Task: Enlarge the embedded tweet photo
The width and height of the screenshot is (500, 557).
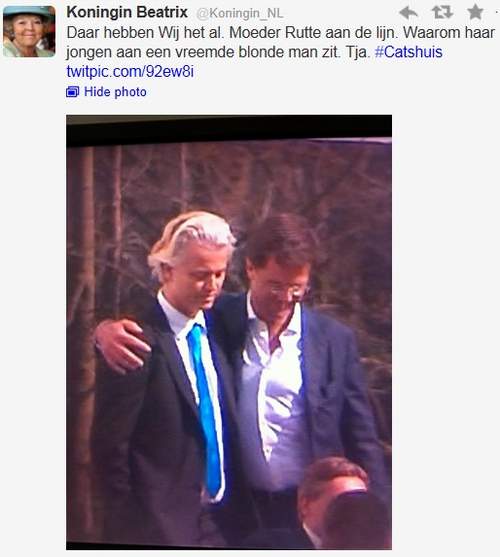Action: click(x=229, y=332)
